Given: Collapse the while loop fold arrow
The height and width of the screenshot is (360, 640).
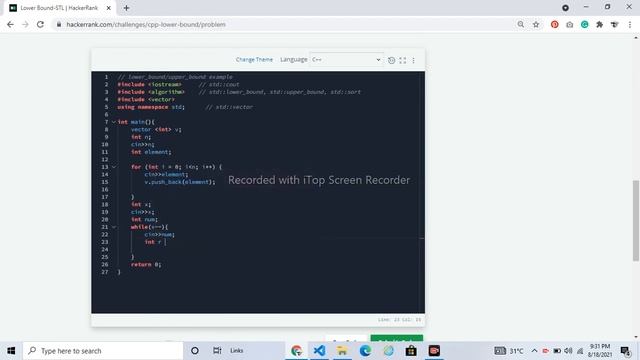Looking at the screenshot, I should (x=114, y=227).
